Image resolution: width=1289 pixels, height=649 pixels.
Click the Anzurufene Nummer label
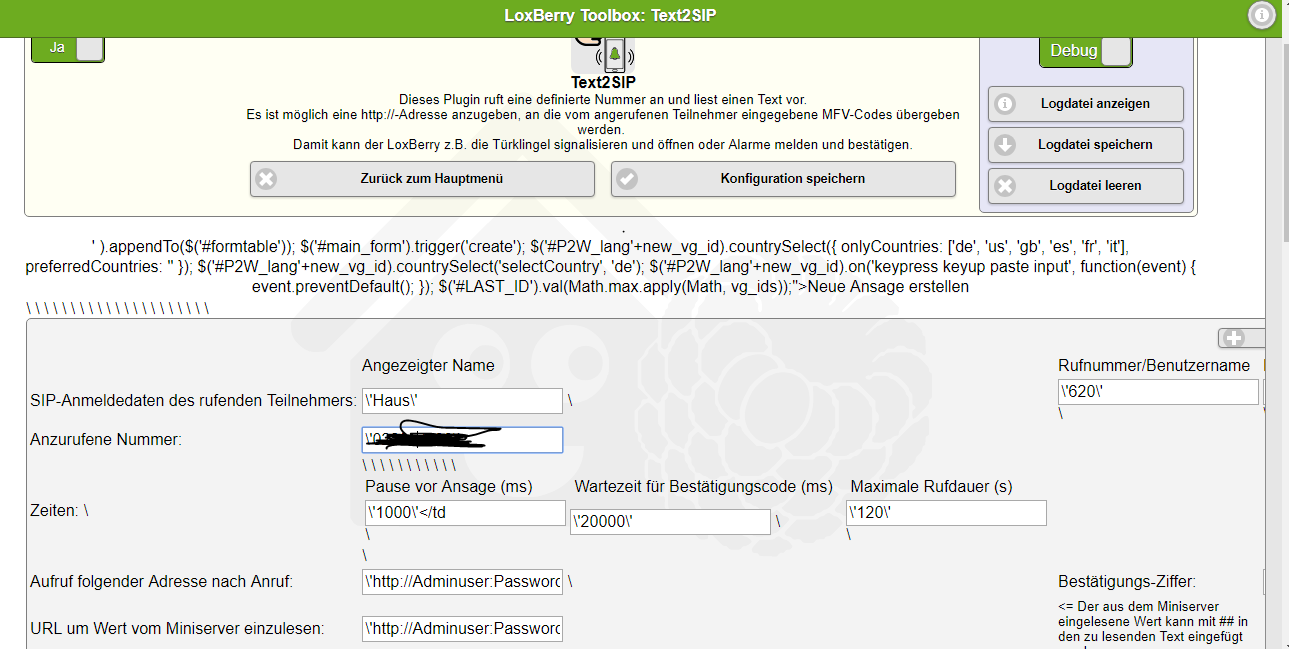tap(106, 440)
